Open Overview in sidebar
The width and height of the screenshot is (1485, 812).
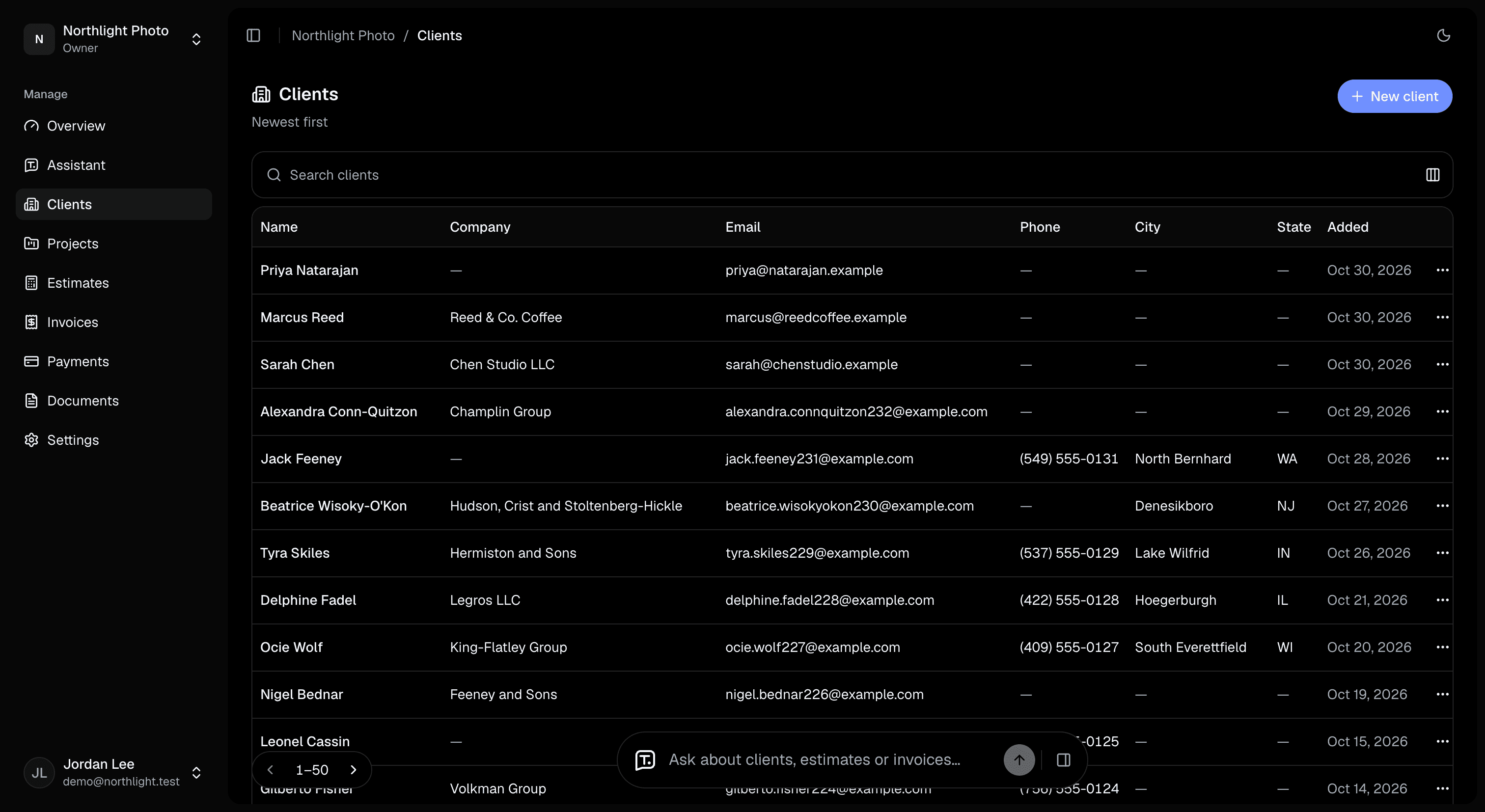coord(114,126)
